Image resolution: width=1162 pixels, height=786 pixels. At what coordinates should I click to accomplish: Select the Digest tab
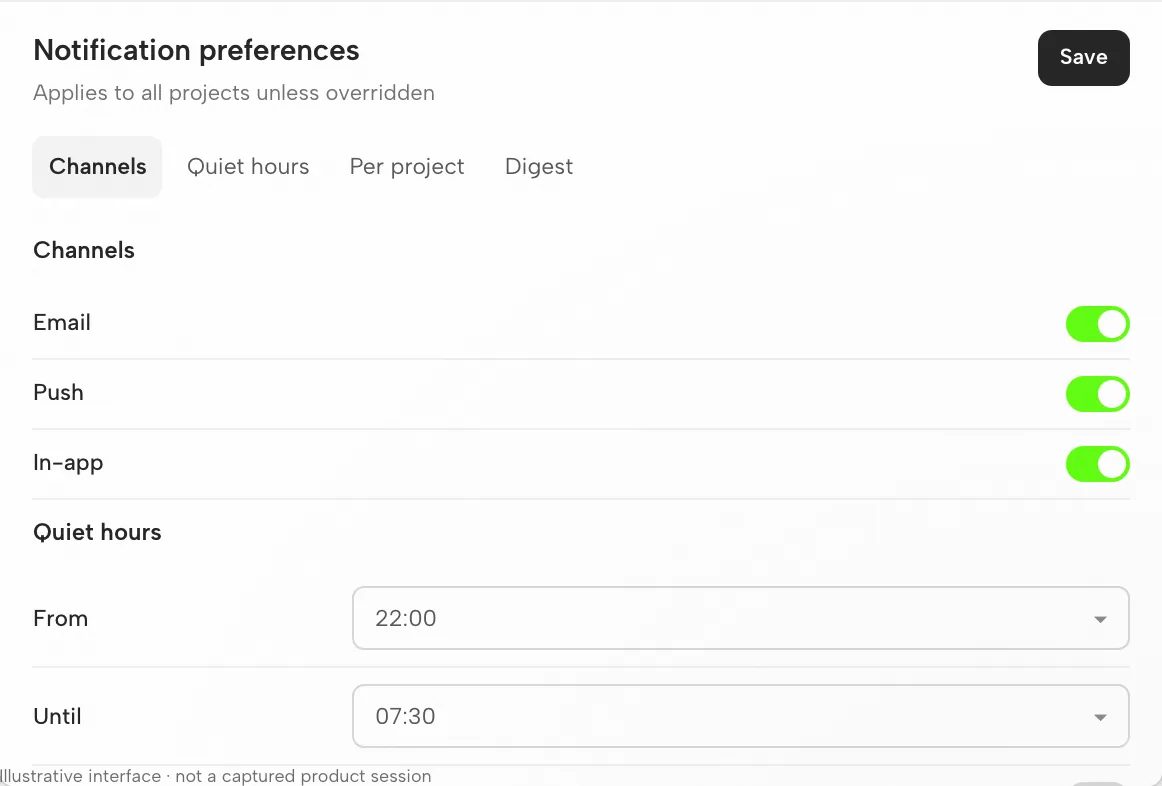pos(539,167)
